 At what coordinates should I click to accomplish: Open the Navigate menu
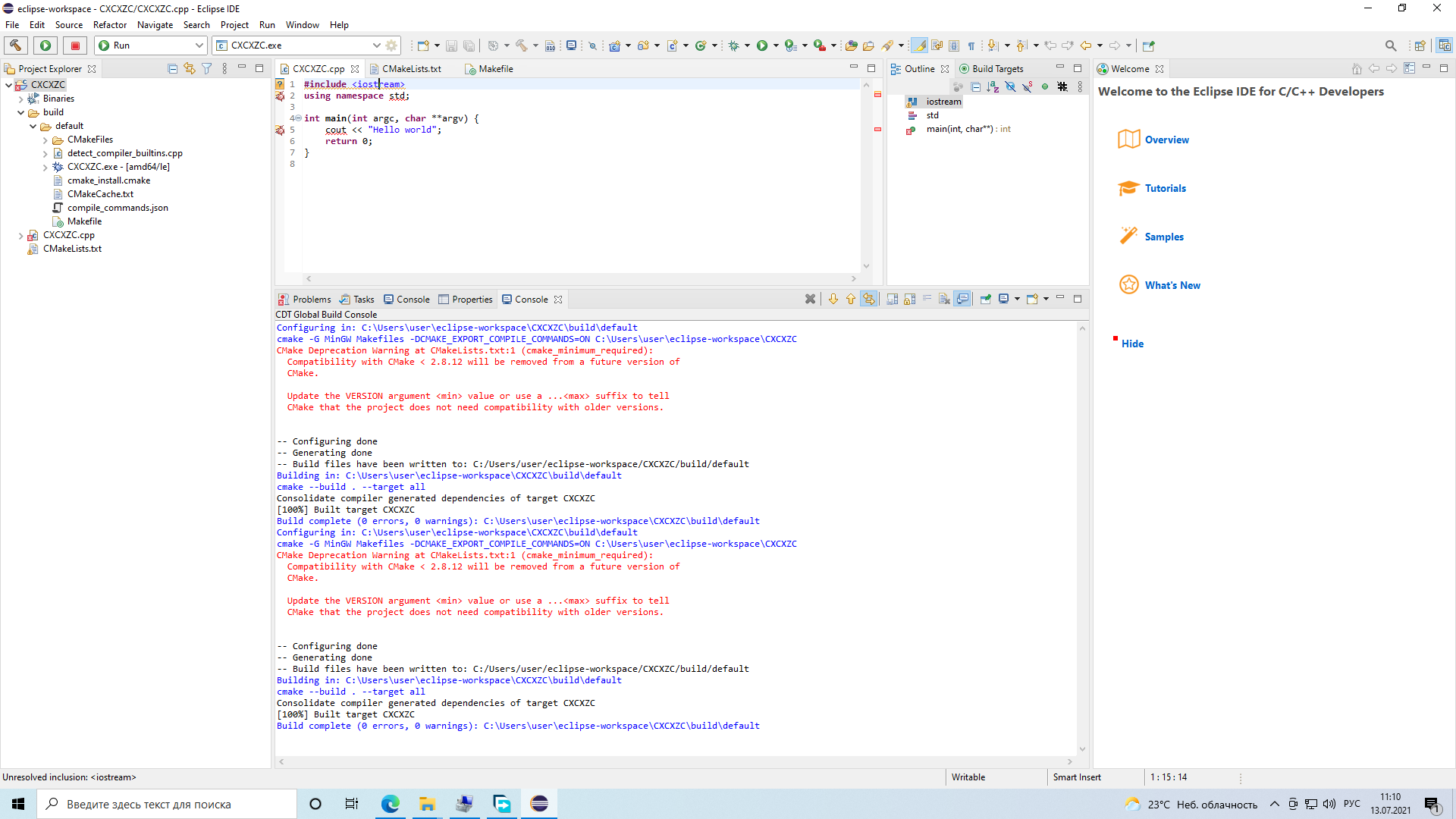coord(155,25)
